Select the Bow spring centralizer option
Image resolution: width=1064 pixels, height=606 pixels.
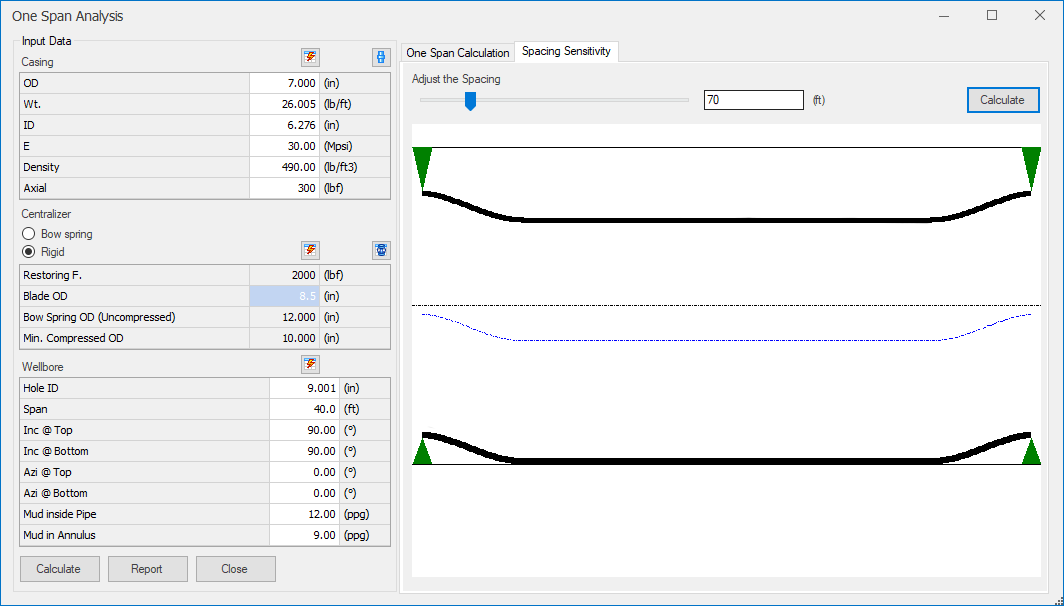click(29, 234)
